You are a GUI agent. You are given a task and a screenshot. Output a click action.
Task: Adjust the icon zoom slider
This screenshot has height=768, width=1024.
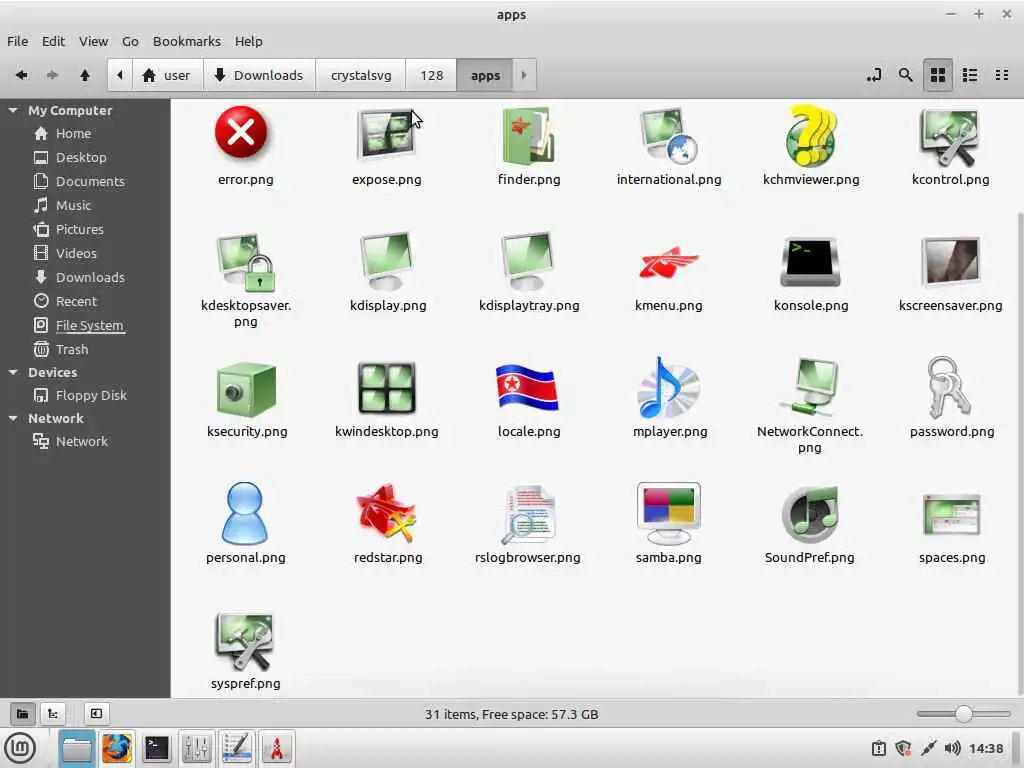pos(964,714)
